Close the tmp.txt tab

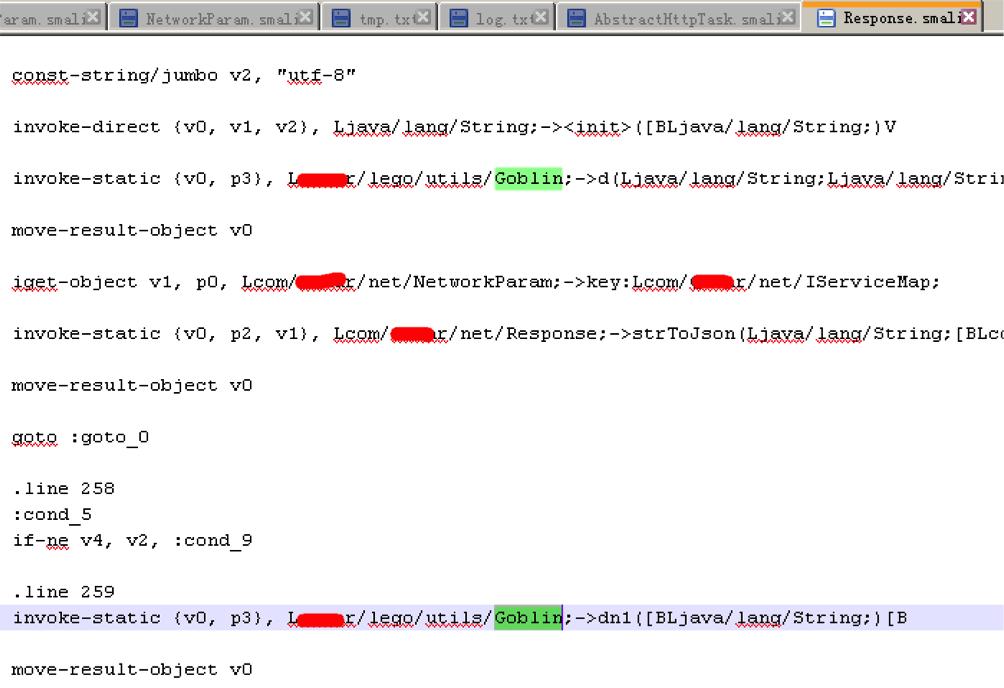click(x=423, y=18)
